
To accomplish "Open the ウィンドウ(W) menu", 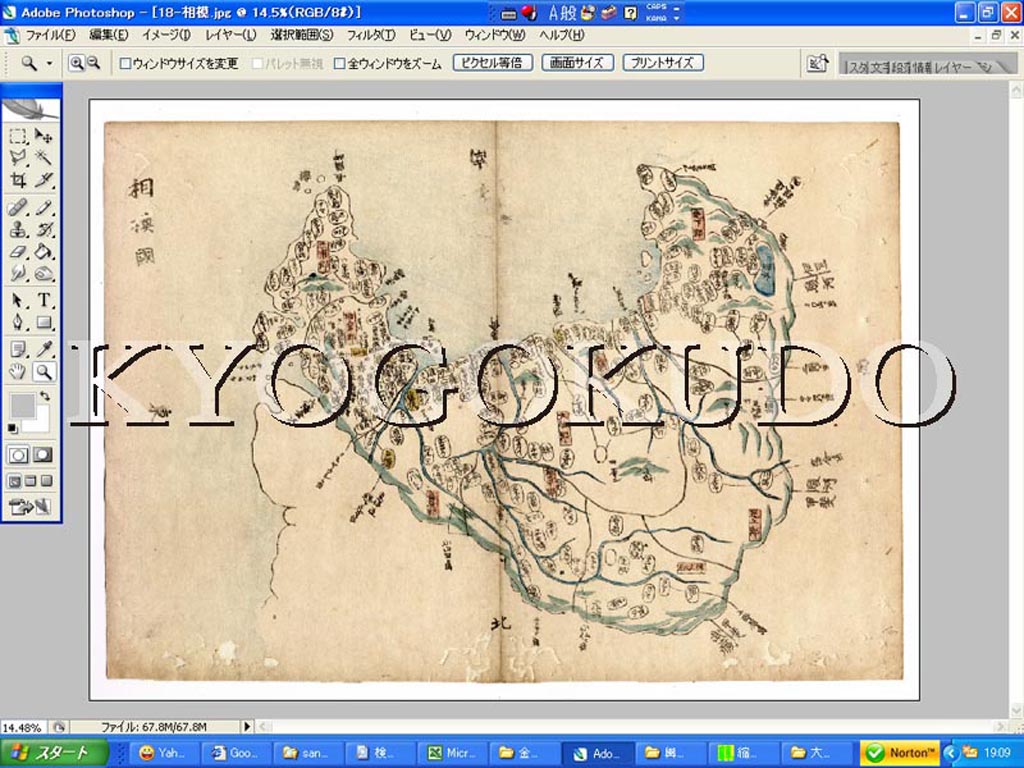I will click(494, 35).
